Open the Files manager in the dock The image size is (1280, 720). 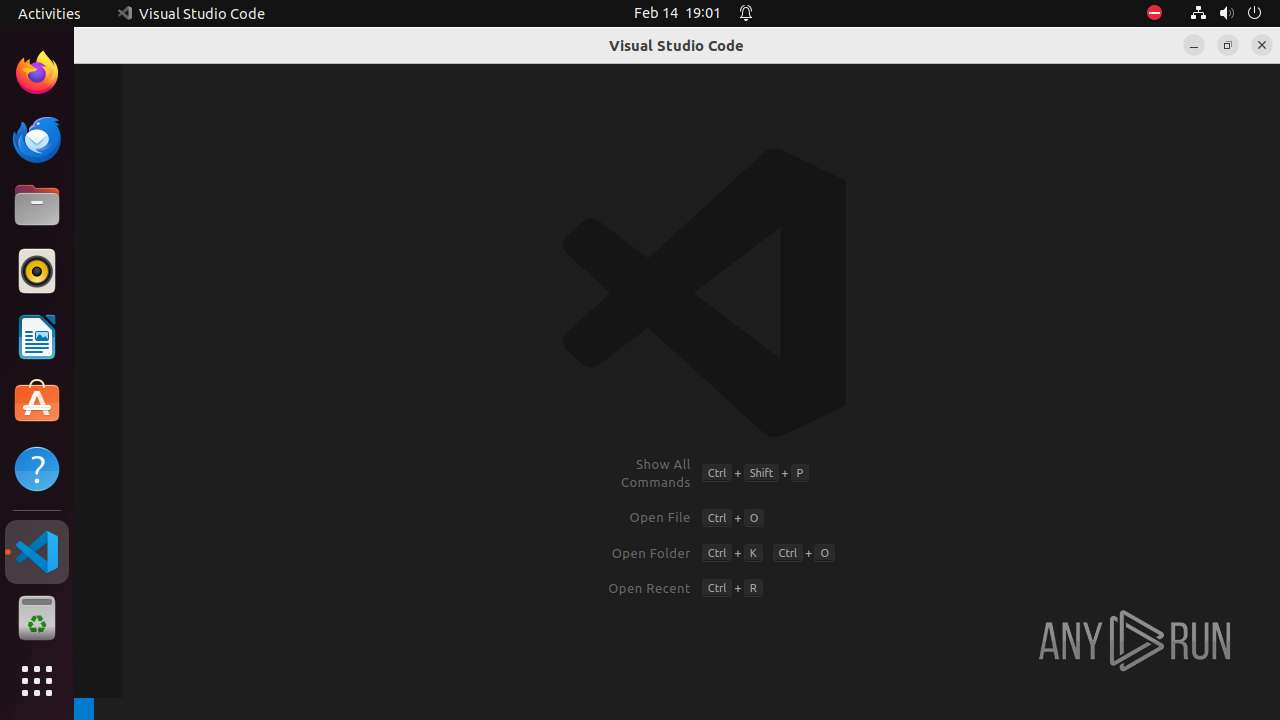pos(37,205)
